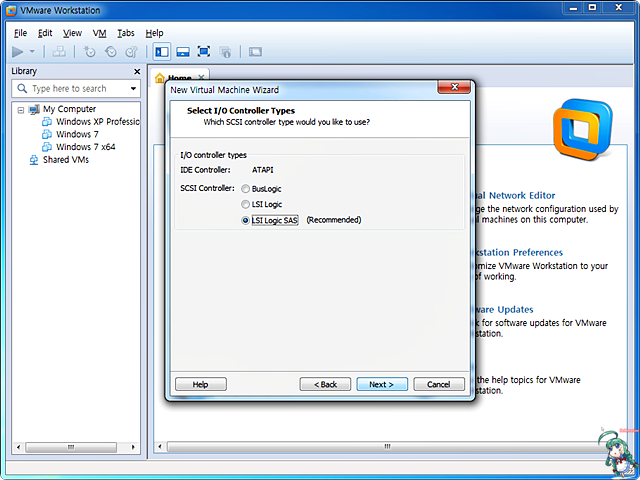This screenshot has height=480, width=640.
Task: Open the Help menu
Action: (154, 33)
